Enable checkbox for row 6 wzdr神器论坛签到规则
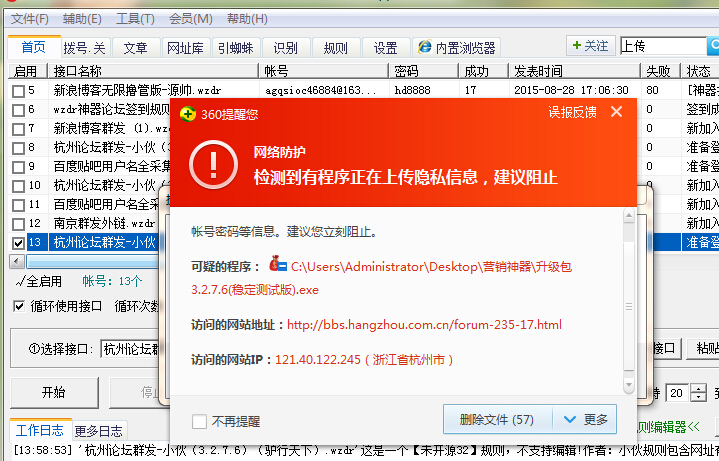Screen dimensions: 719x461 18,110
